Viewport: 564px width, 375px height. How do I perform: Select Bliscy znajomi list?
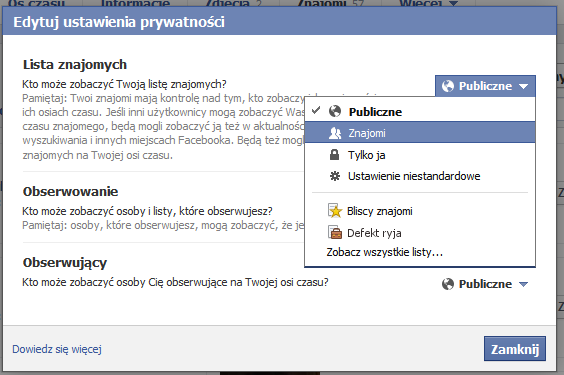(x=420, y=211)
